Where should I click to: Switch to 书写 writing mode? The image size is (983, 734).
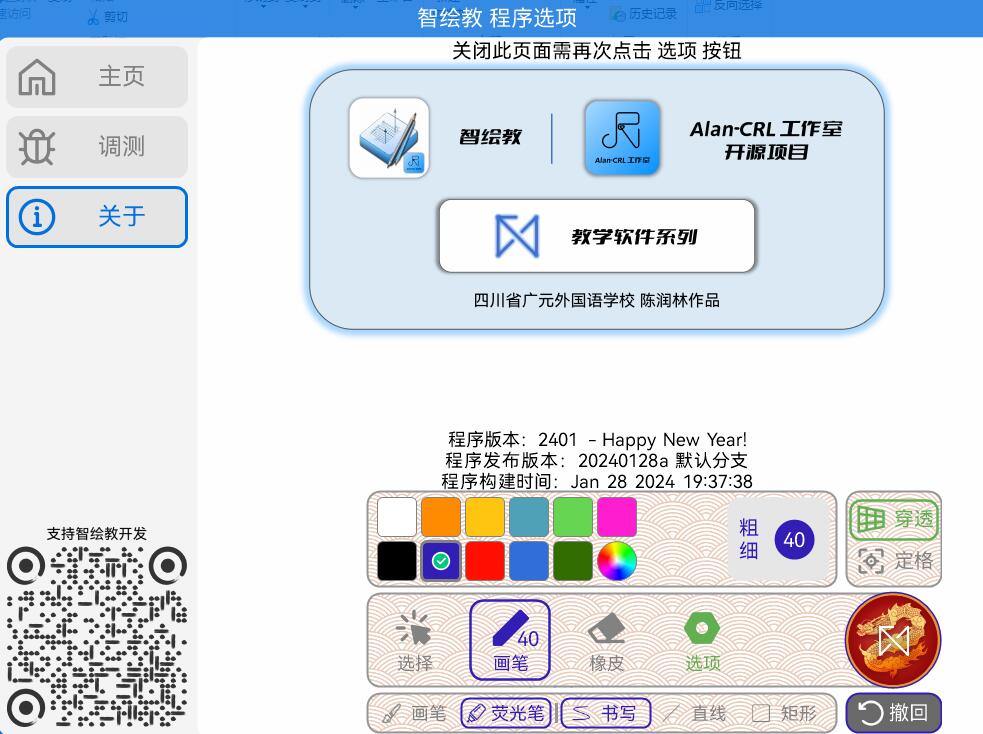tap(605, 713)
